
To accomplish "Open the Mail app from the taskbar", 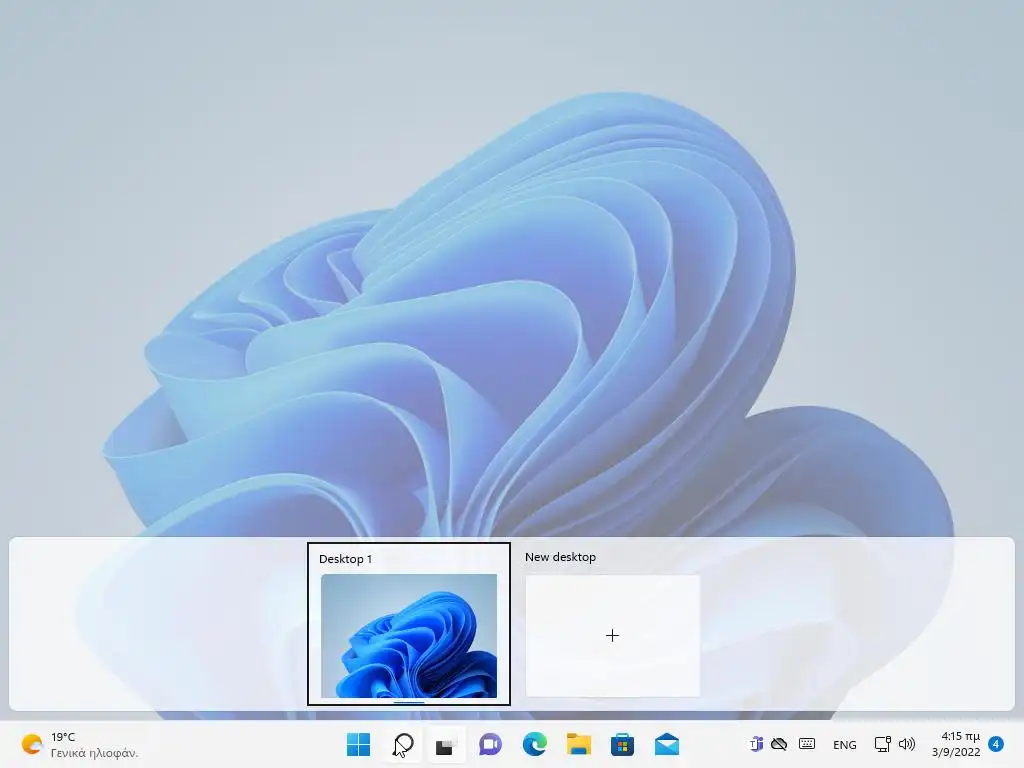I will pos(667,744).
